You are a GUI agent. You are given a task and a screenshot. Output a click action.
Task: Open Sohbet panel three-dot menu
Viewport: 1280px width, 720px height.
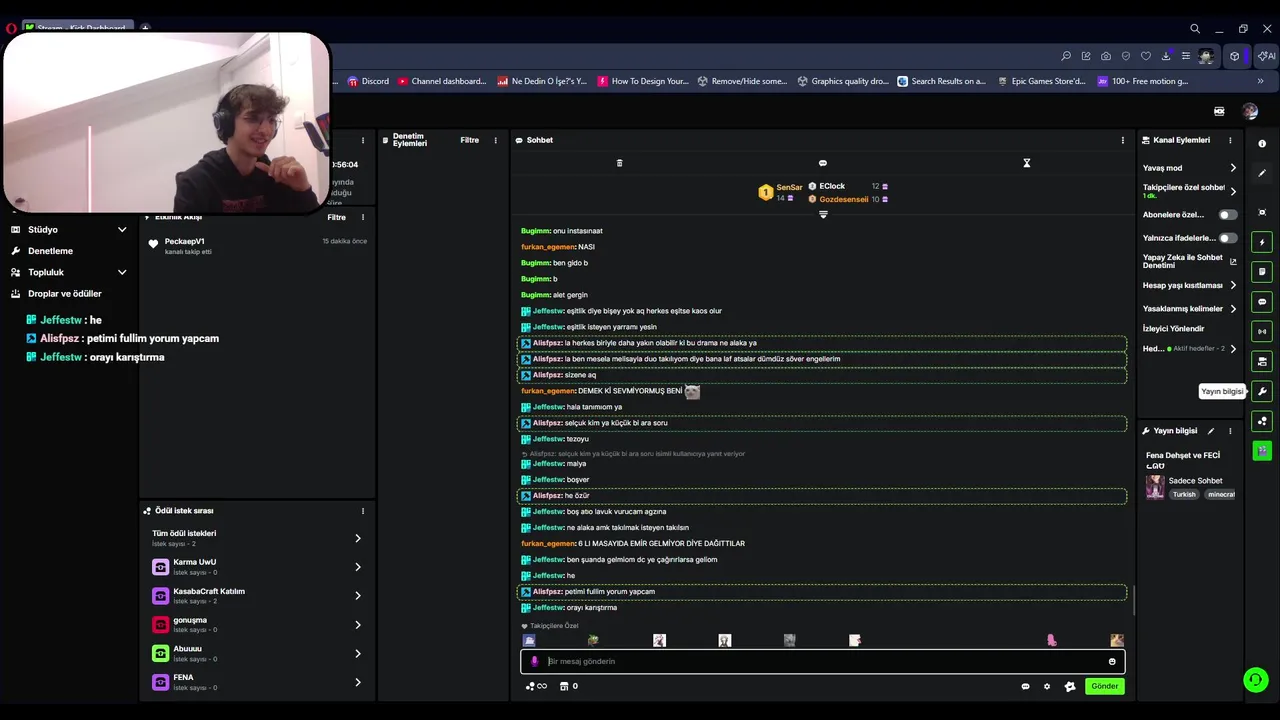pos(1122,140)
